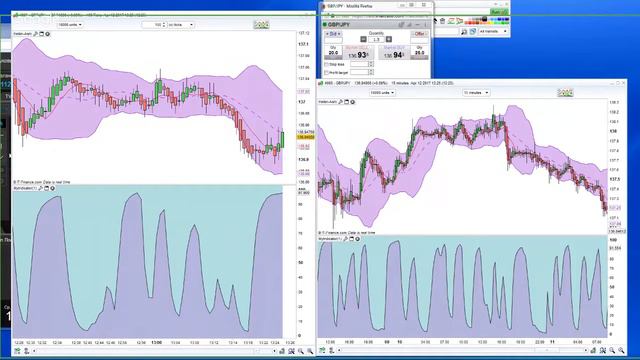Viewport: 640px width, 360px height.
Task: Click the Market BUY 136.94 button
Action: point(394,53)
